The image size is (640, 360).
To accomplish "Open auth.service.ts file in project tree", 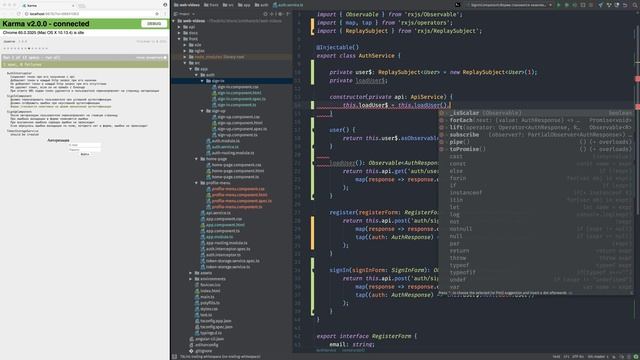I will (x=225, y=147).
